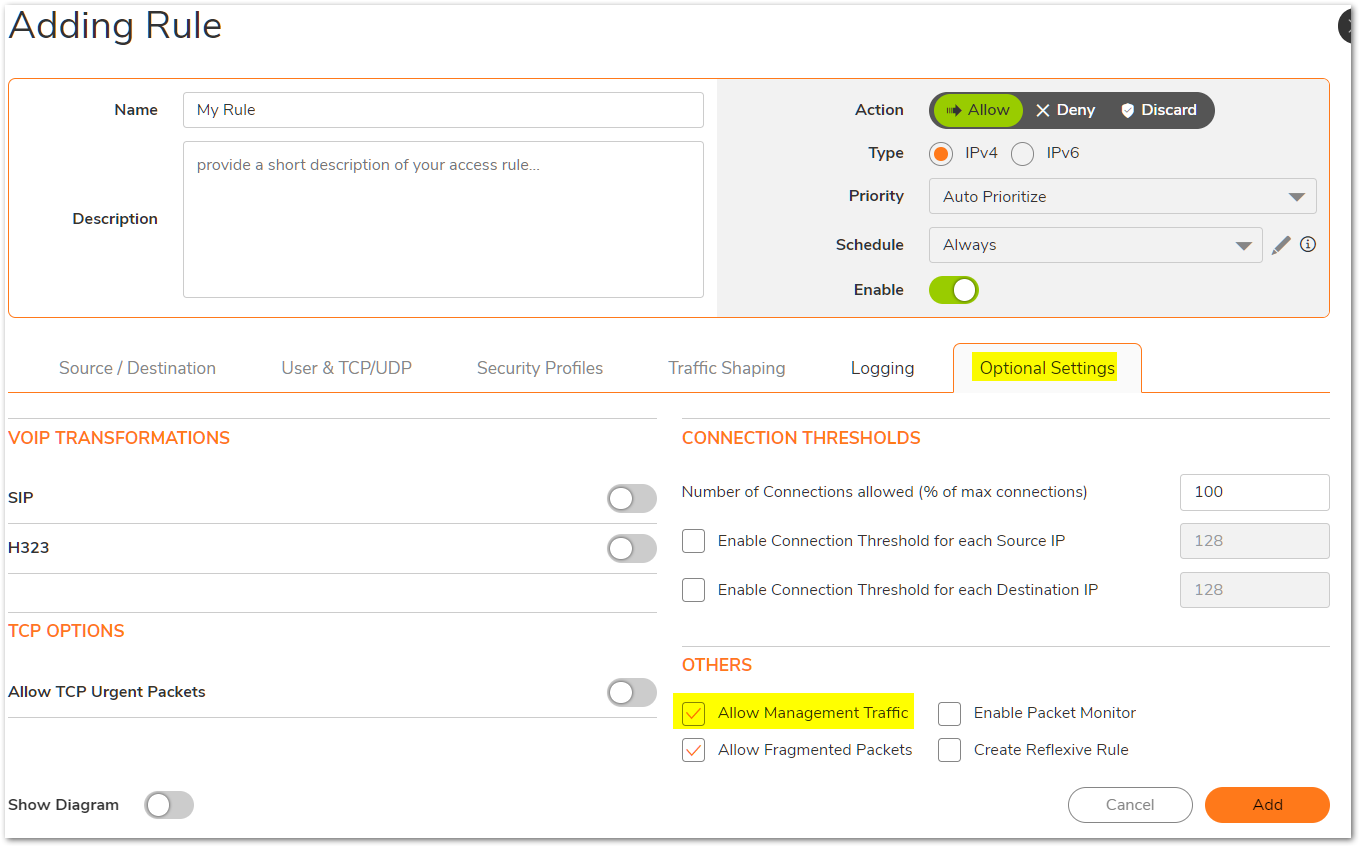Check the Create Reflexive Rule box
1360x847 pixels.
(949, 750)
